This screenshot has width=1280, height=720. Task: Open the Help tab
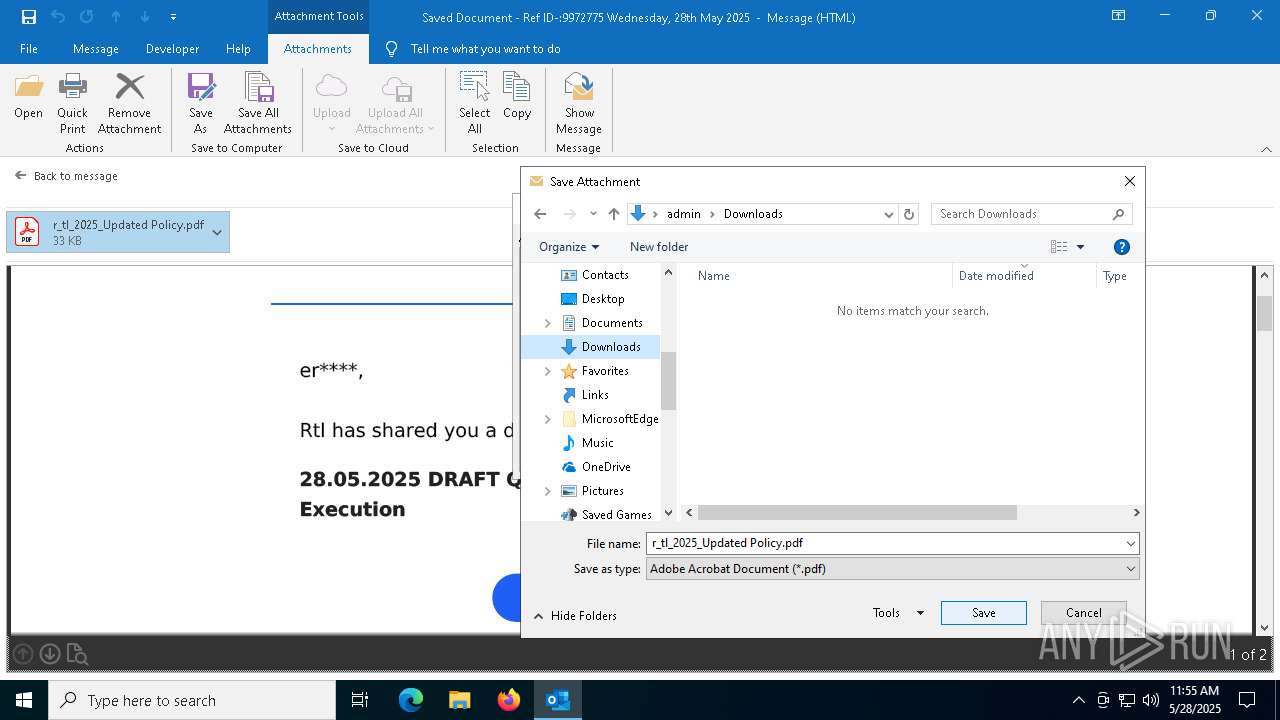pos(238,49)
